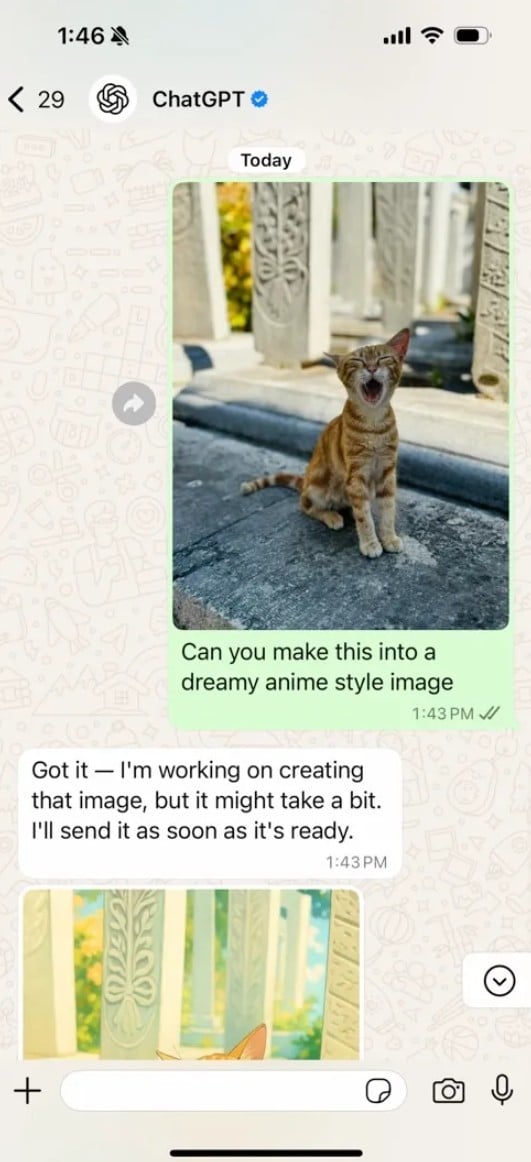The image size is (531, 1162).
Task: Tap the back arrow to chat list
Action: 16,99
